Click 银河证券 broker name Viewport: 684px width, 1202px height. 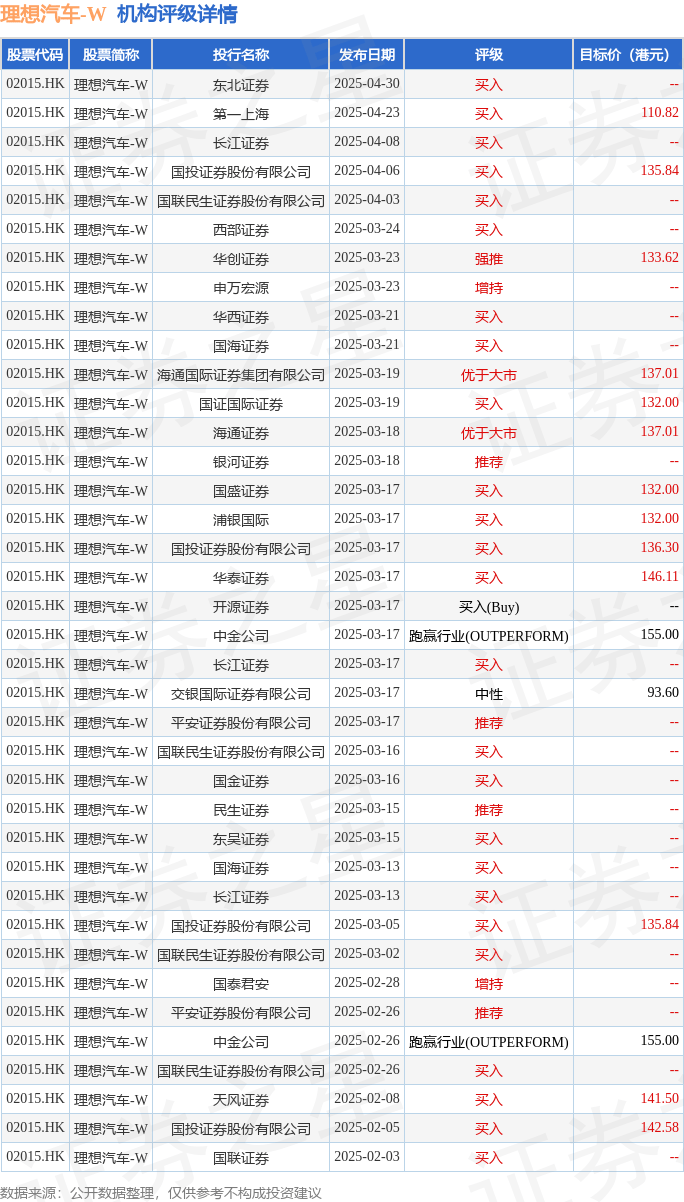(x=241, y=462)
